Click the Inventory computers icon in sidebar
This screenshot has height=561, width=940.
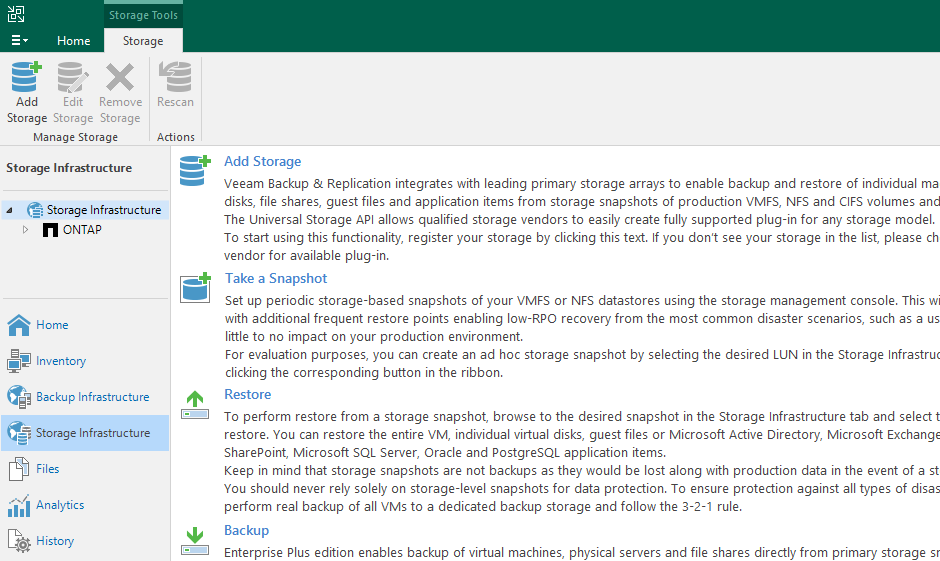(x=19, y=361)
